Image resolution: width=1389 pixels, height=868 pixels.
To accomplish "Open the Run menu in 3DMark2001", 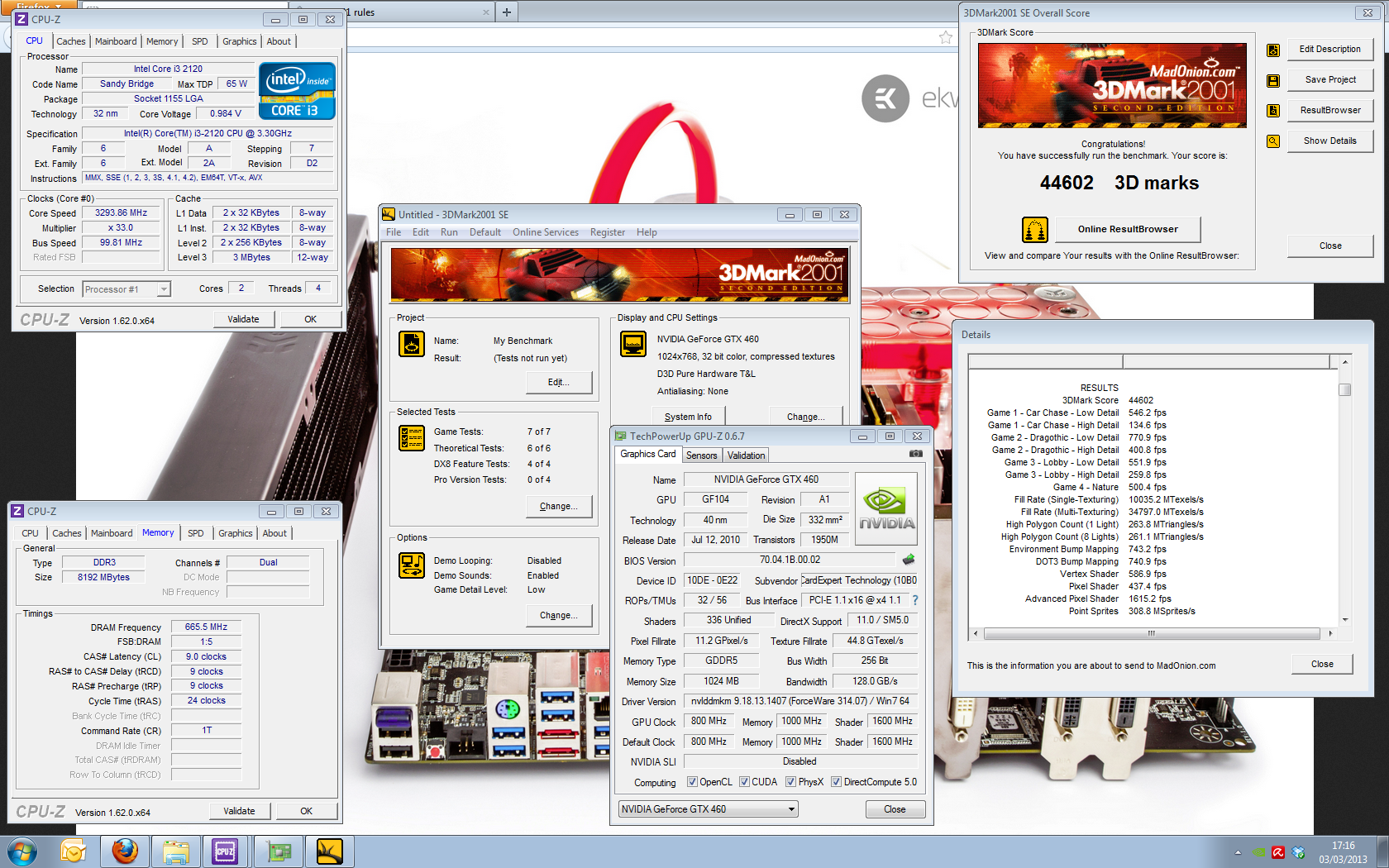I will [x=449, y=232].
